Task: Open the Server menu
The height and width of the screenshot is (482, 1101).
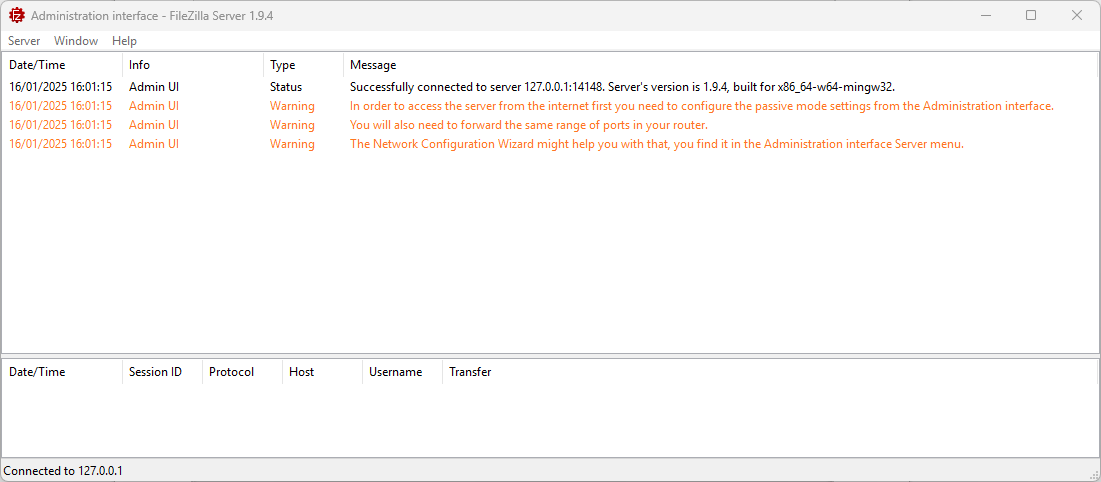Action: click(24, 41)
